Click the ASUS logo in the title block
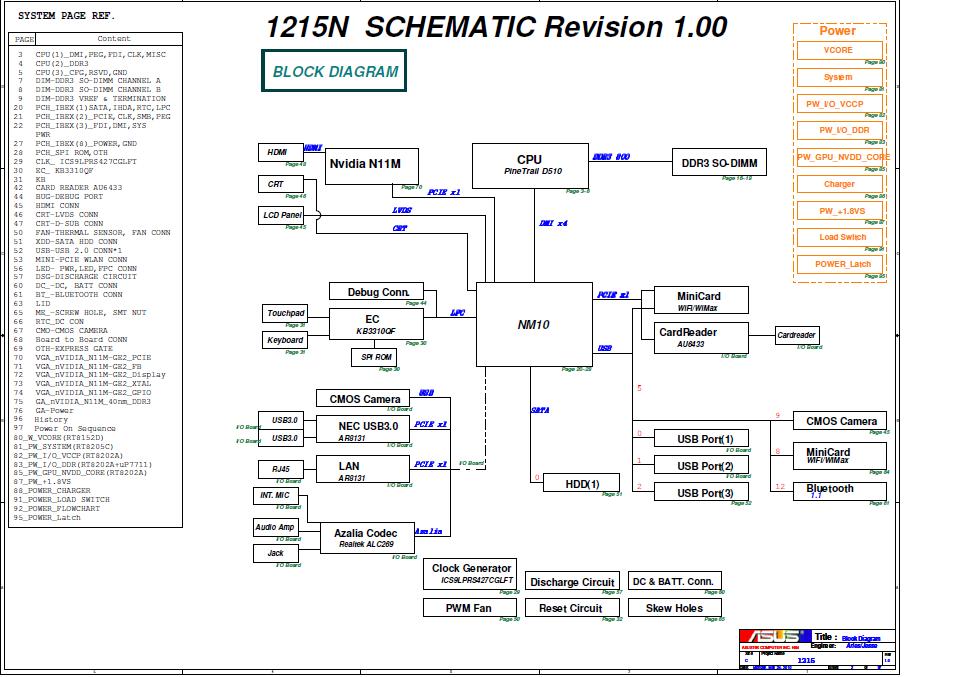The width and height of the screenshot is (960, 677). 775,637
